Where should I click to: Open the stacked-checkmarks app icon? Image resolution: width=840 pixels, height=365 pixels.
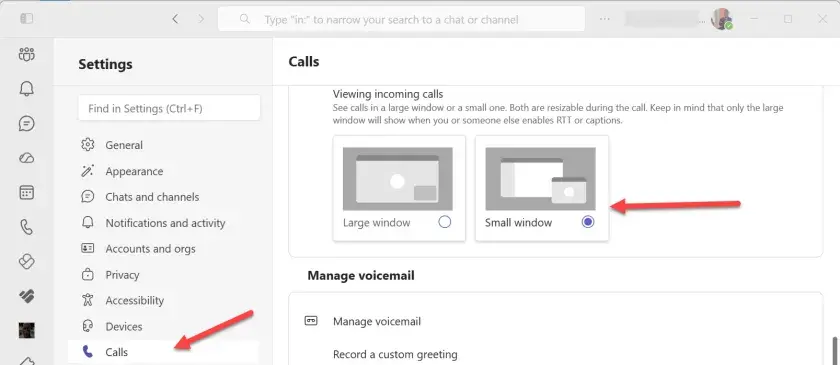pyautogui.click(x=26, y=296)
